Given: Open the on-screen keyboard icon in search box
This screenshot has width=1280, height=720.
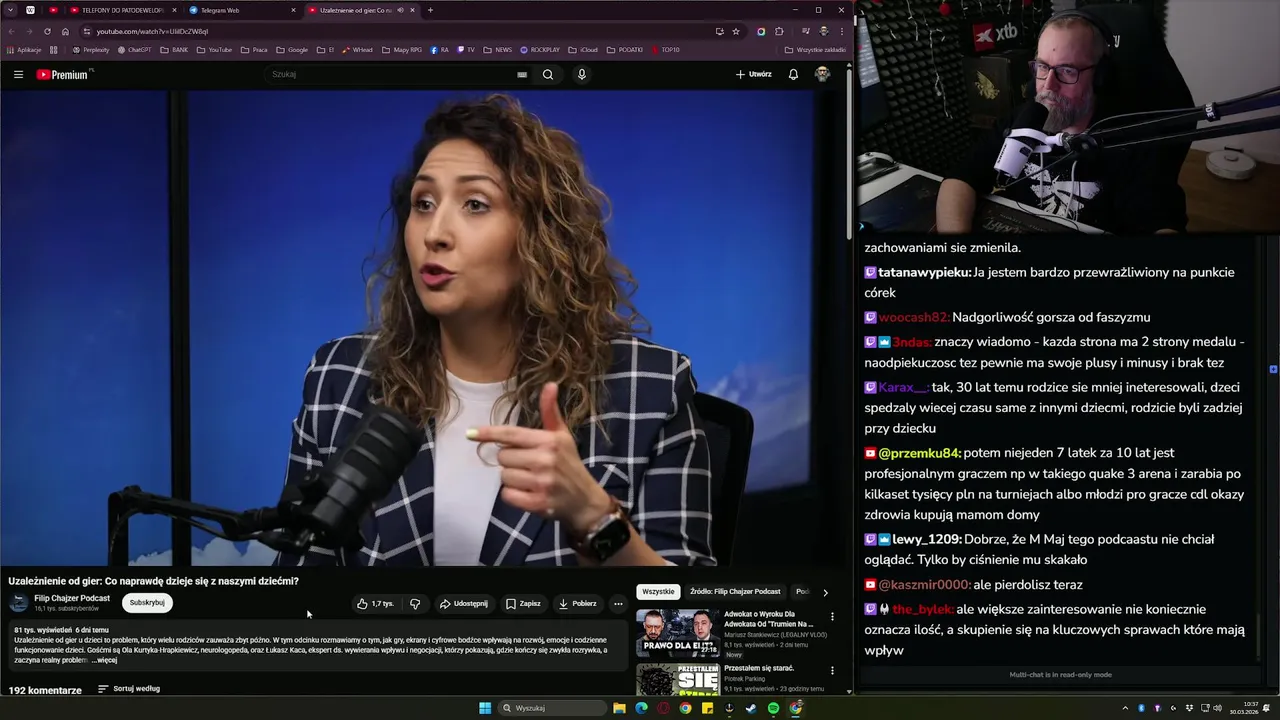Looking at the screenshot, I should point(522,74).
